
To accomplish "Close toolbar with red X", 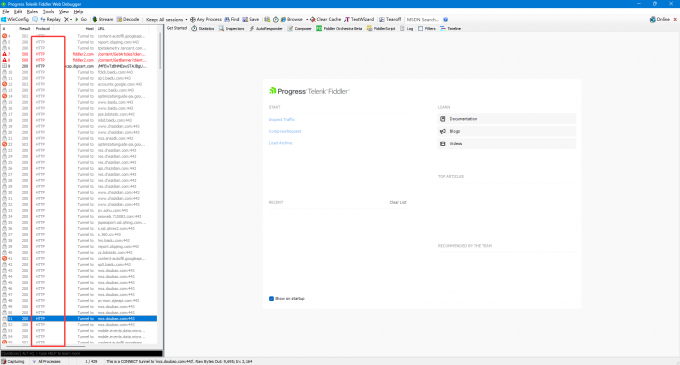I will click(675, 20).
